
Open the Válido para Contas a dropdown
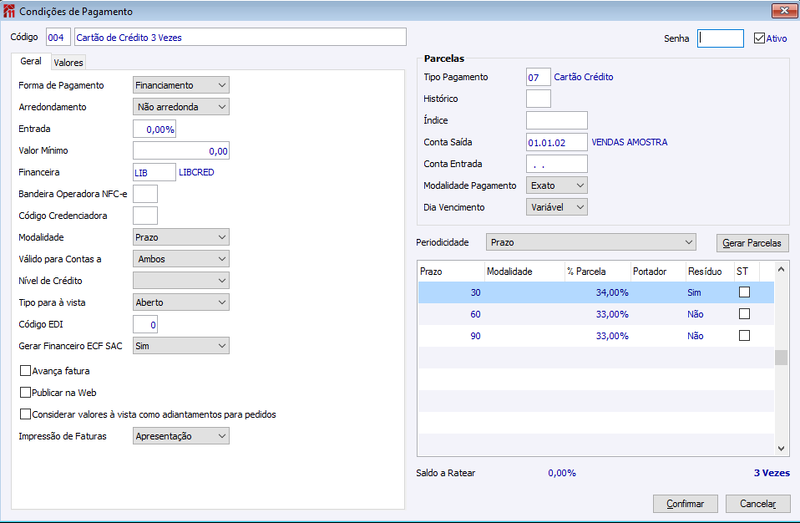coord(181,259)
